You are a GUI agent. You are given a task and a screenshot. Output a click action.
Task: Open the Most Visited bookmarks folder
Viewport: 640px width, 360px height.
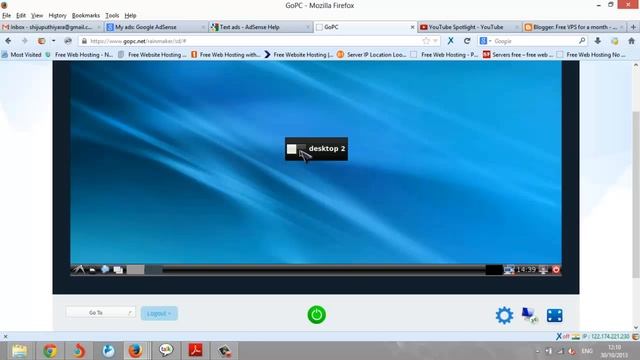[22, 54]
